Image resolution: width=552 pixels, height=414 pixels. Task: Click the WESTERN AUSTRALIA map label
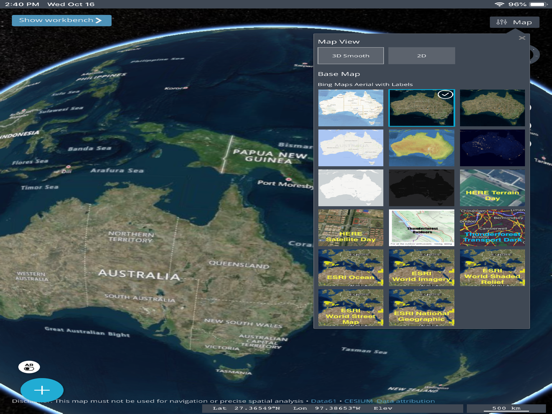[32, 276]
